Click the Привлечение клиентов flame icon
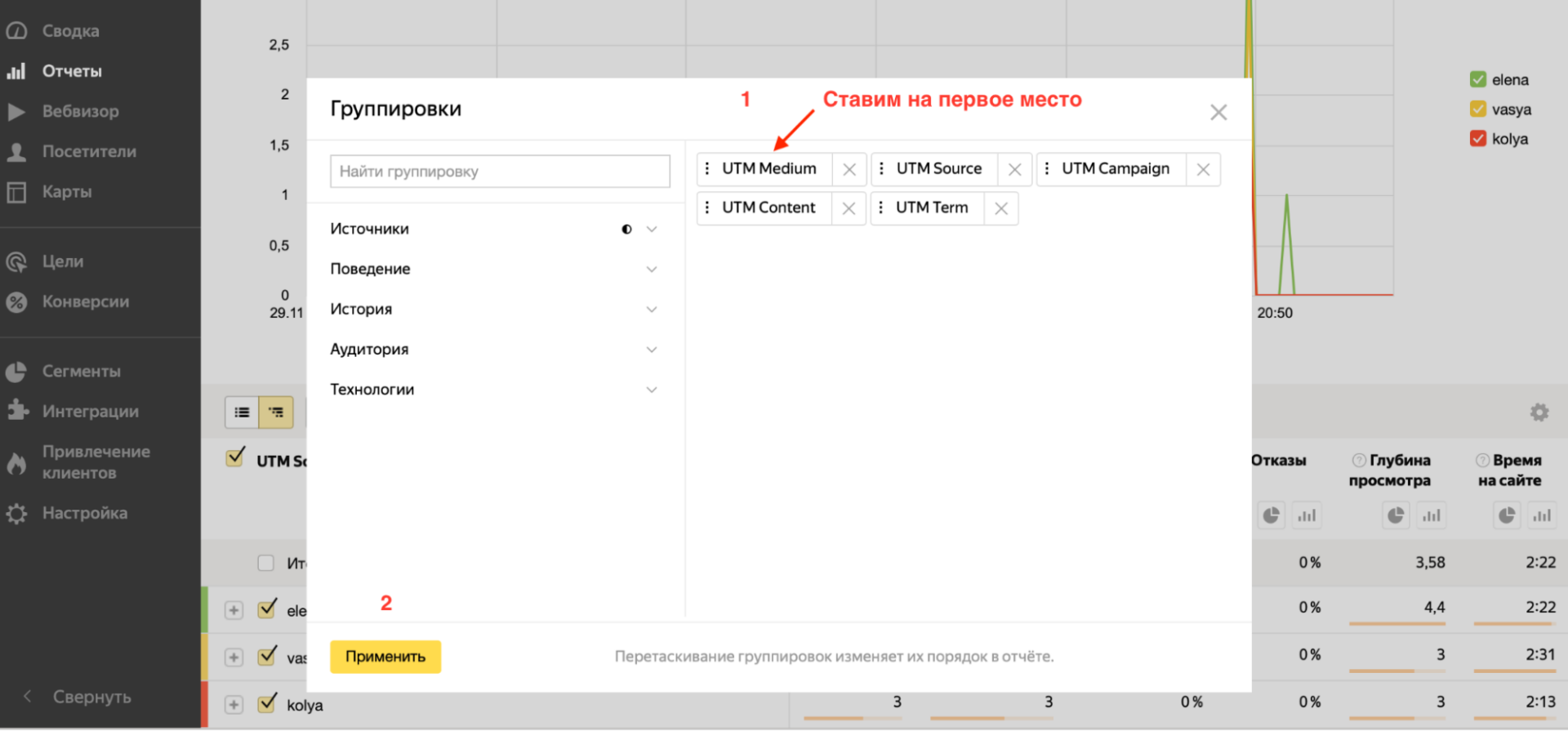This screenshot has width=1568, height=731. tap(16, 462)
